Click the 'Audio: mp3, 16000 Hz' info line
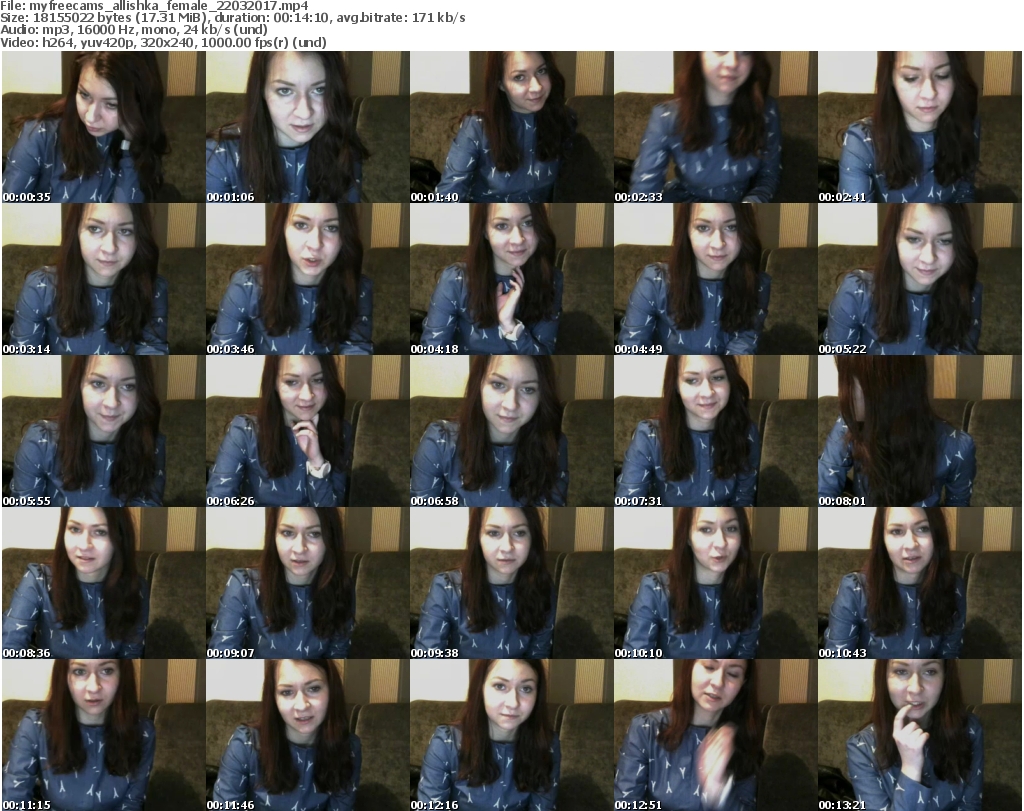The height and width of the screenshot is (811, 1024). point(134,30)
